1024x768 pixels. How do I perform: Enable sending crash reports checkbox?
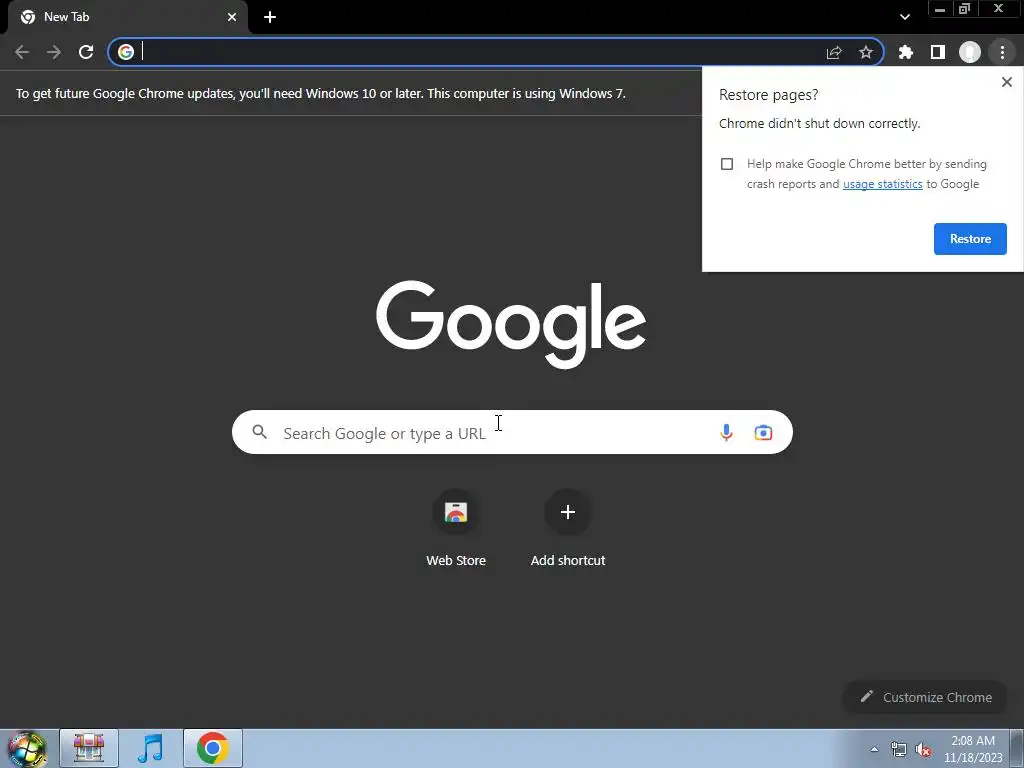[x=727, y=164]
